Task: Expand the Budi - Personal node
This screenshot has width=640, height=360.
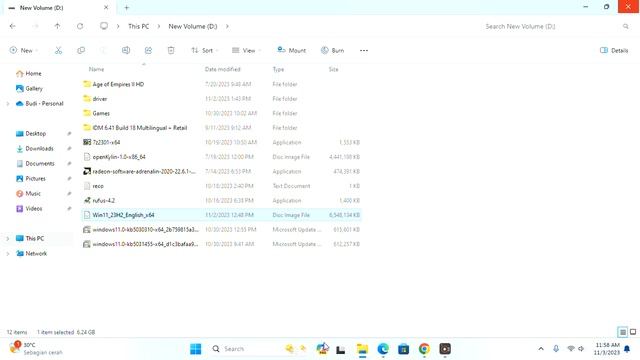Action: tap(7, 104)
